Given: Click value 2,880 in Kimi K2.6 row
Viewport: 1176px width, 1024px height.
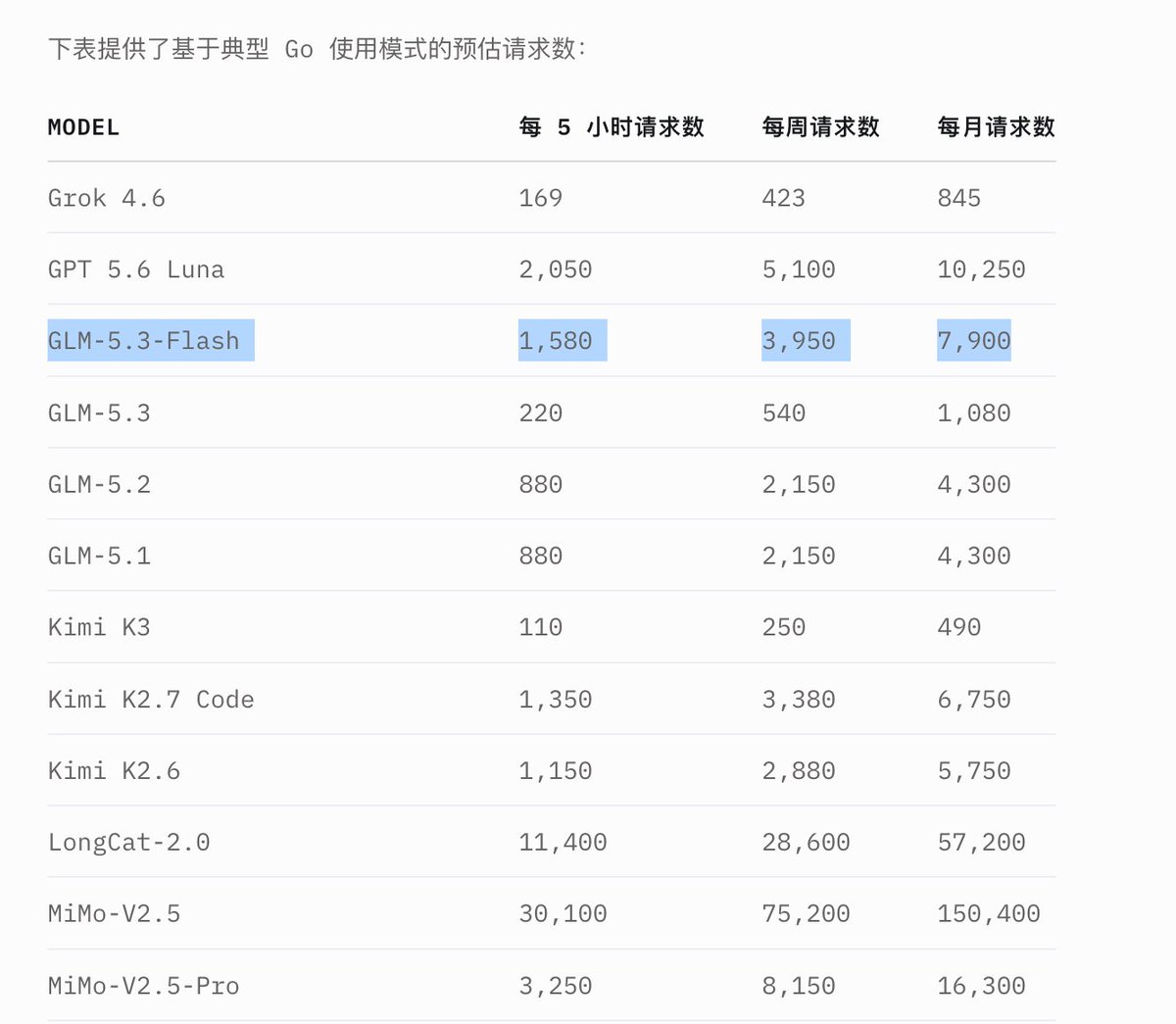Looking at the screenshot, I should click(x=798, y=771).
